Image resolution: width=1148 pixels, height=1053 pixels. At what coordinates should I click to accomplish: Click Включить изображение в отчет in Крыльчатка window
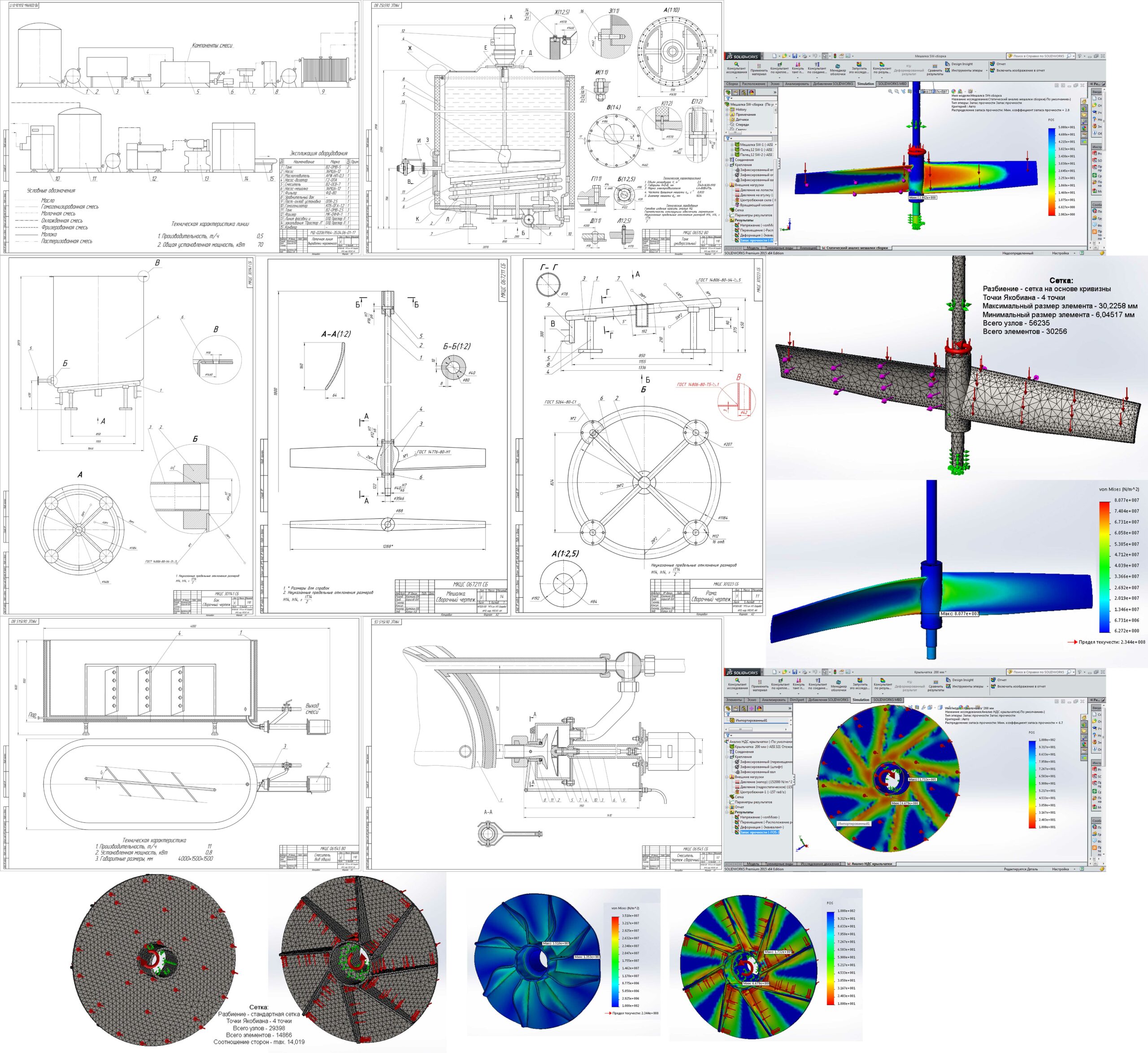click(x=1018, y=687)
